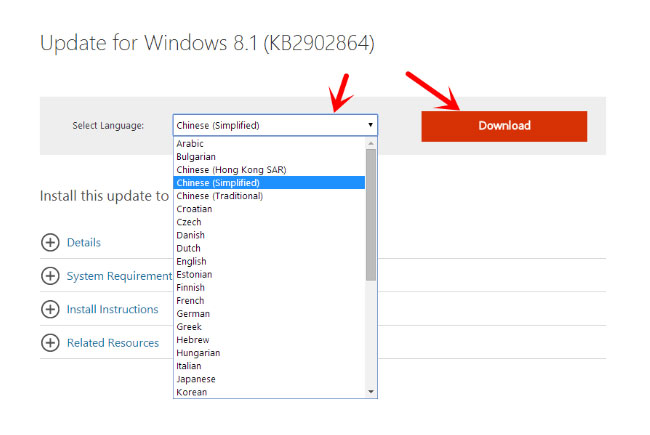650x435 pixels.
Task: Open the System Requirements link
Action: click(x=119, y=276)
